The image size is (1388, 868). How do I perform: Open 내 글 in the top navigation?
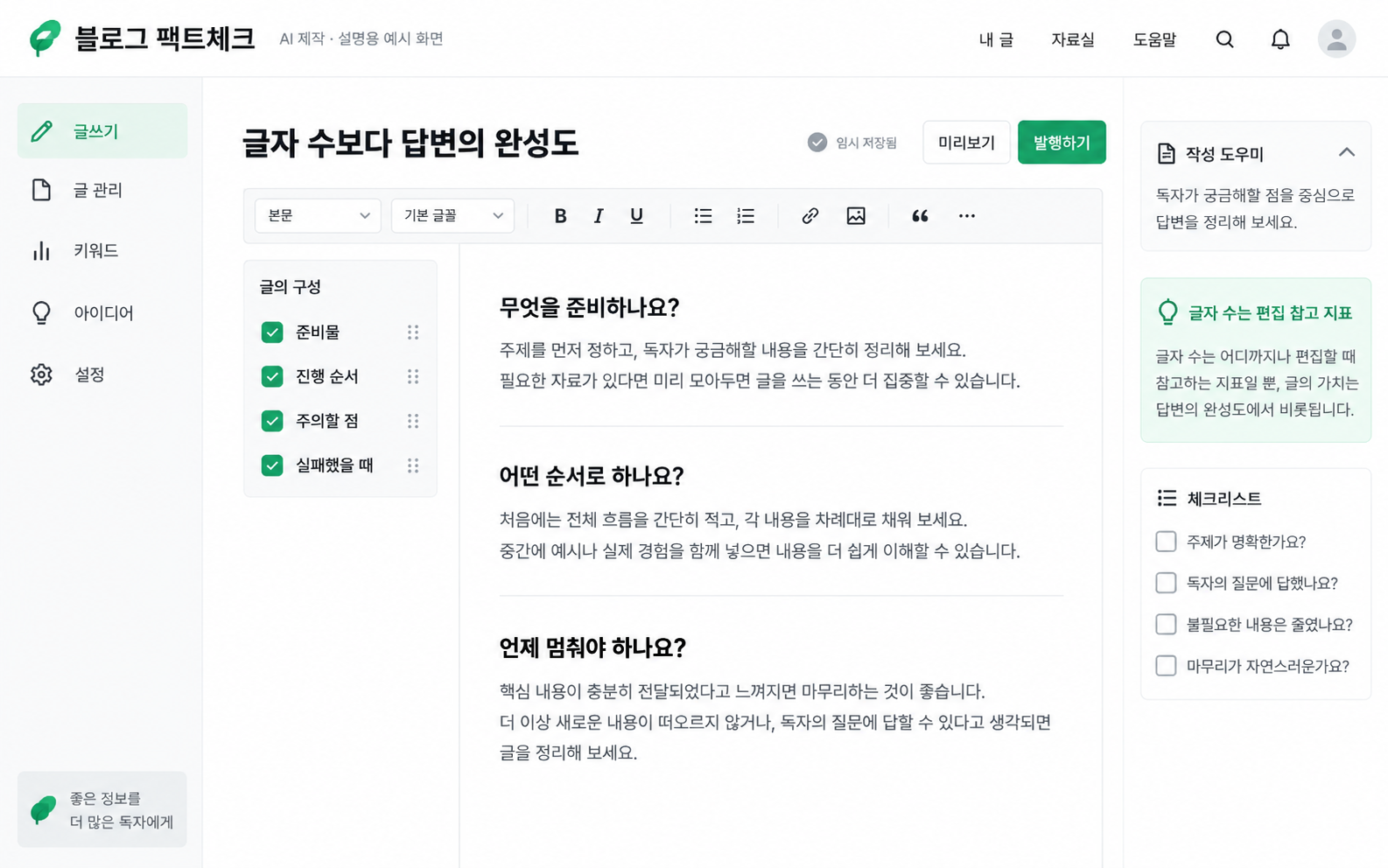click(x=996, y=39)
